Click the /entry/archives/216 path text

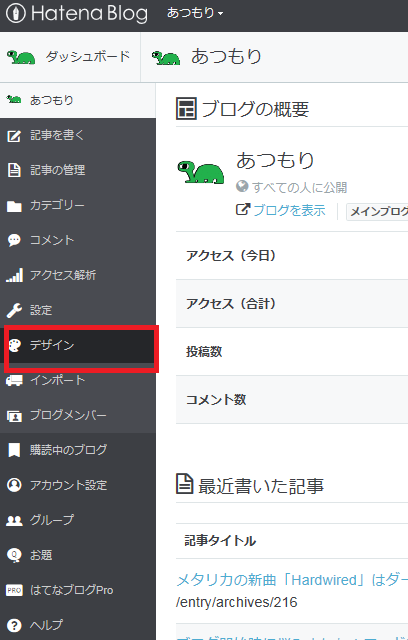(237, 602)
